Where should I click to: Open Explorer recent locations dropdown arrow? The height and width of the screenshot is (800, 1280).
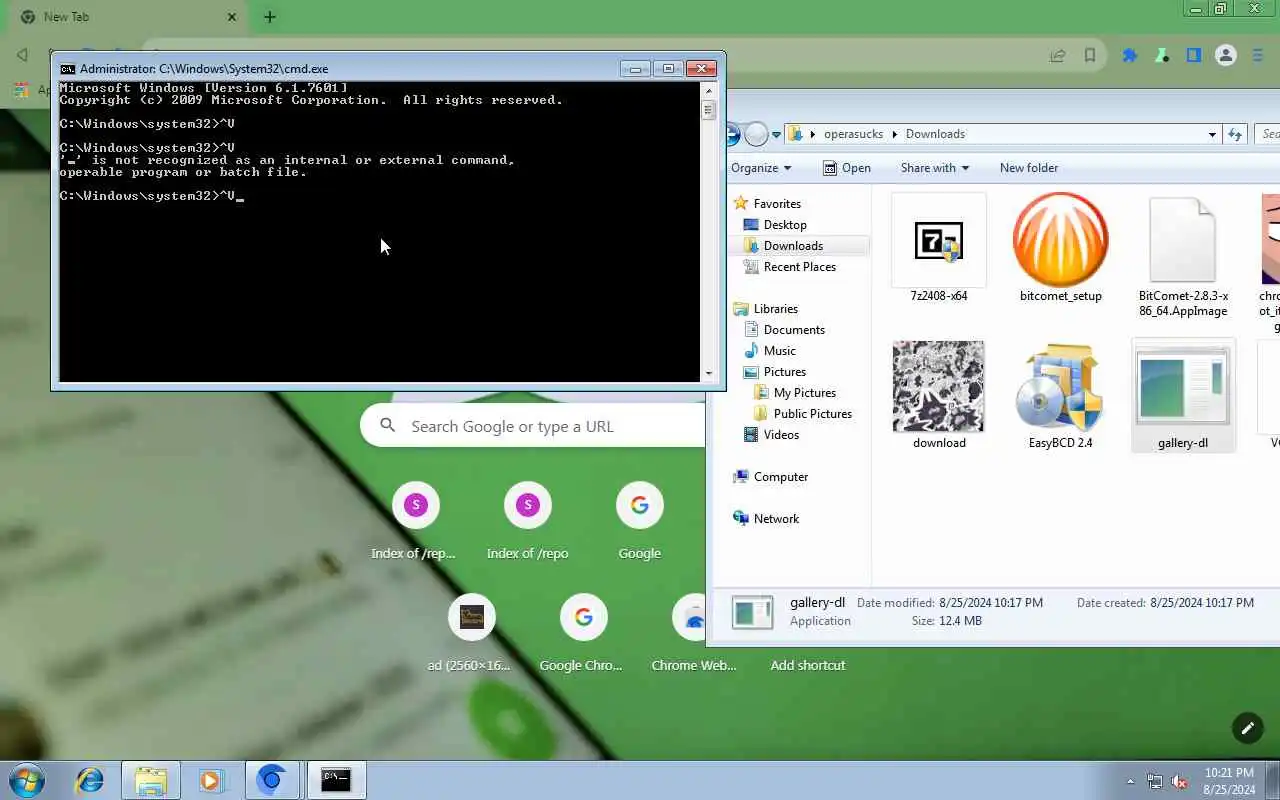point(776,135)
